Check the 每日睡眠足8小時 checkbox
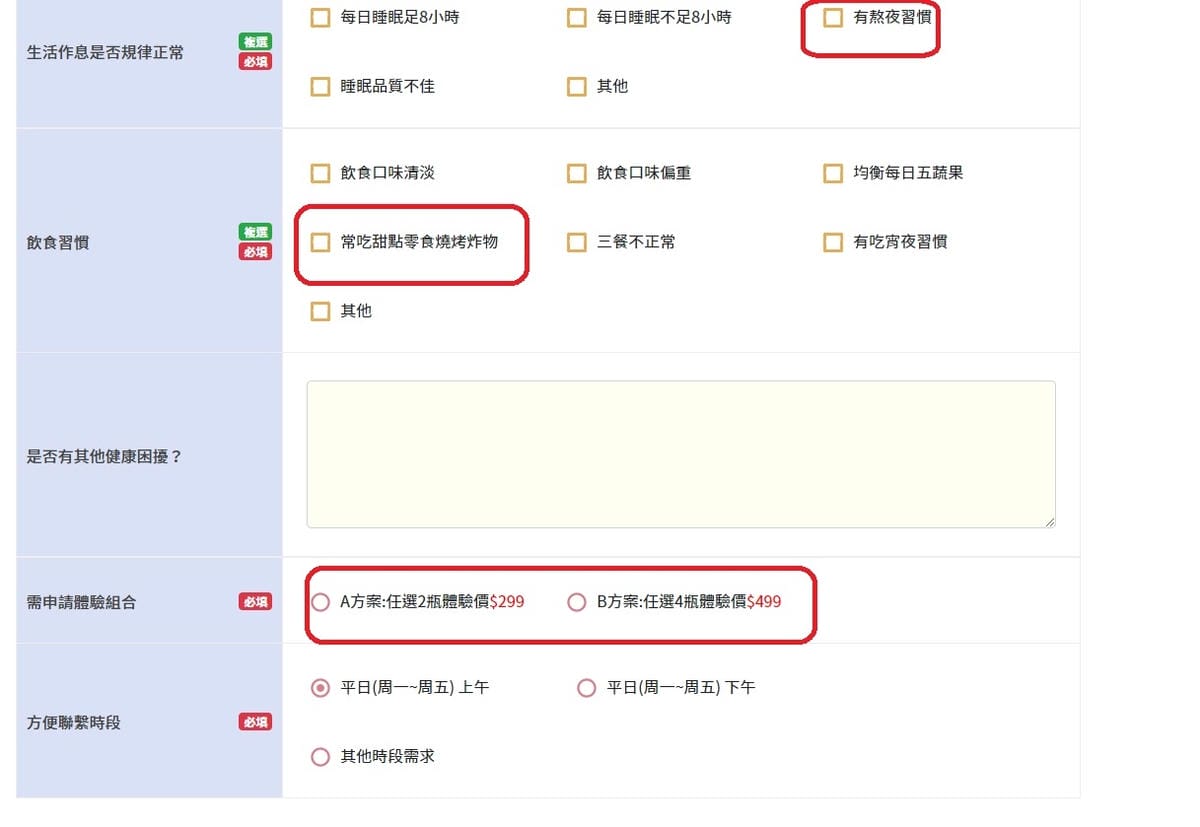Viewport: 1200px width, 827px height. (x=320, y=17)
